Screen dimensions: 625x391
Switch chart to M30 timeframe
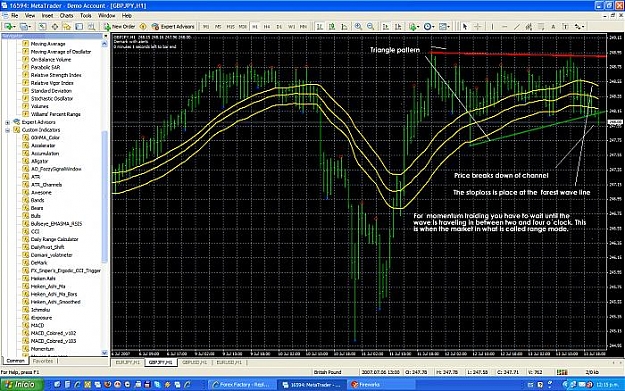(x=242, y=27)
